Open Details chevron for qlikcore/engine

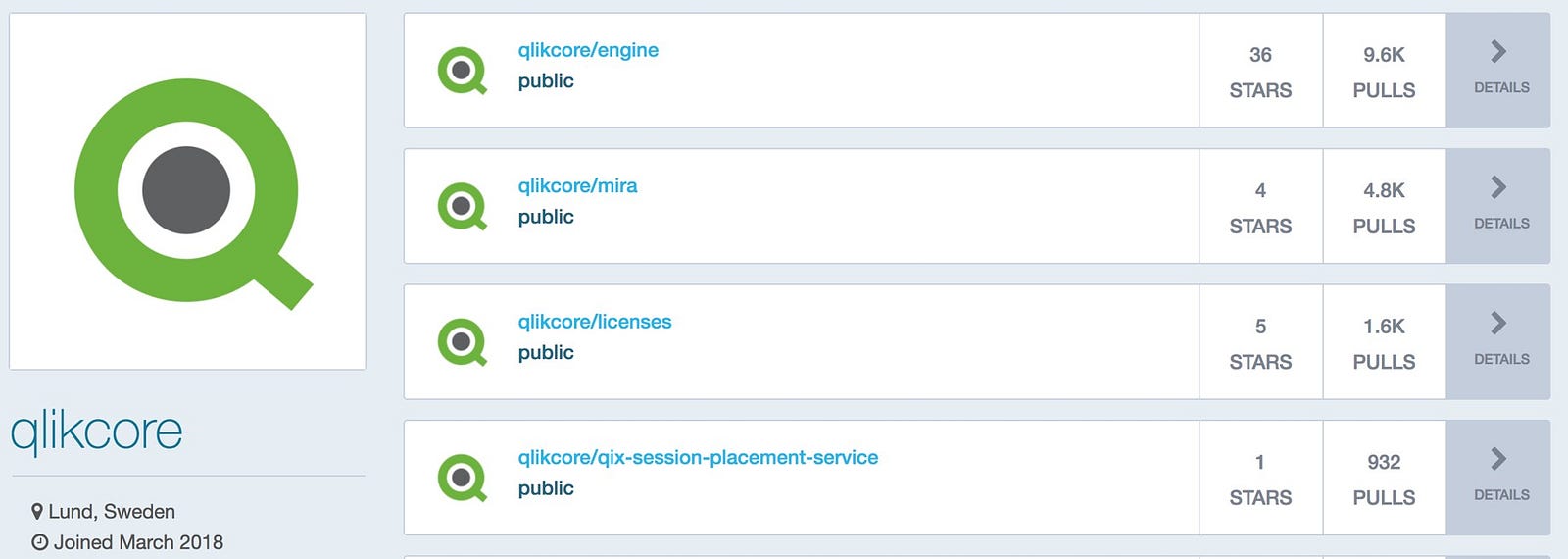tap(1497, 52)
